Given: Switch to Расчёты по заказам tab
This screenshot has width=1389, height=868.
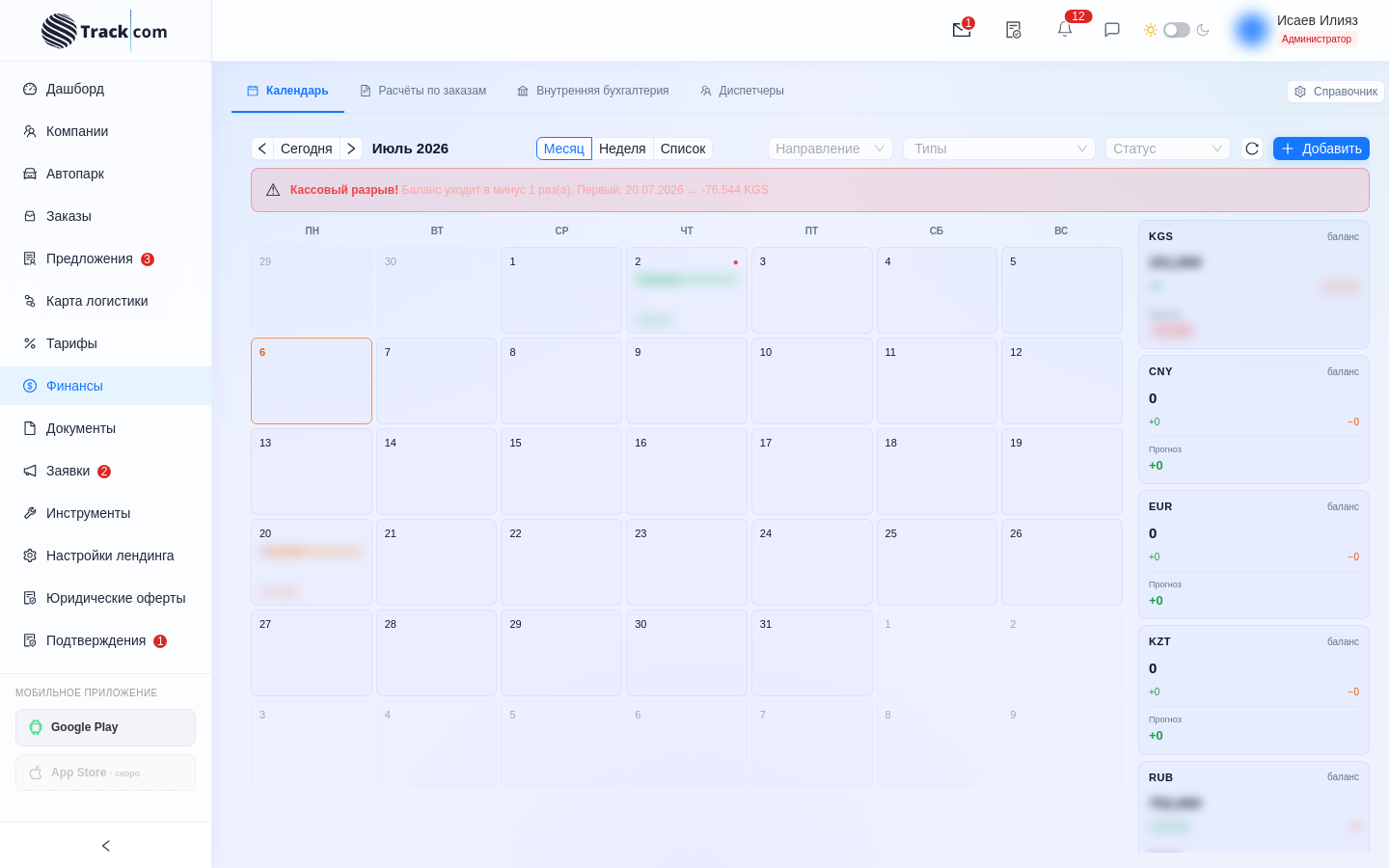Looking at the screenshot, I should pos(422,91).
